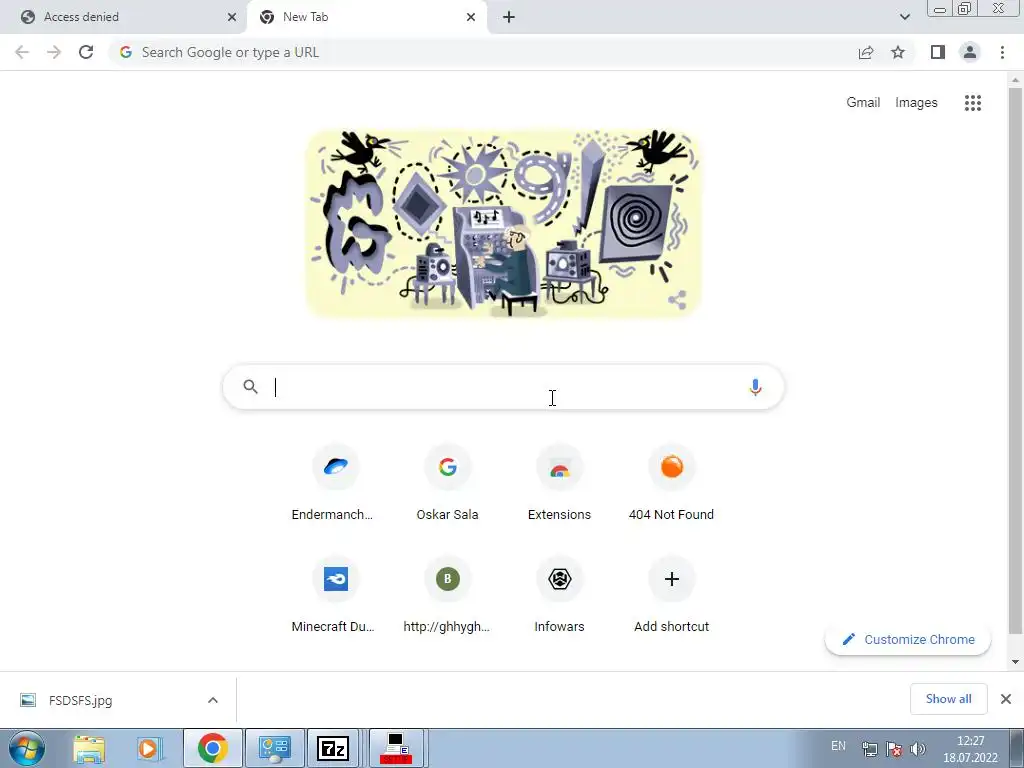Select the New Tab tab

coord(366,17)
